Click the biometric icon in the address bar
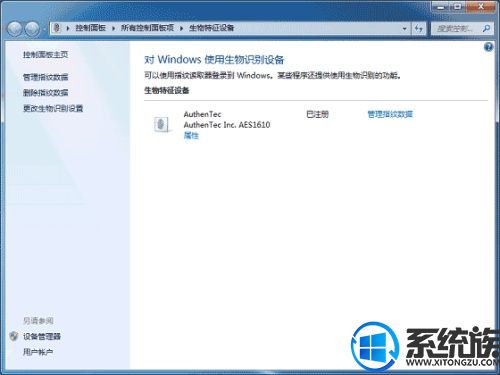Screen dimensions: 500x375 tap(57, 28)
